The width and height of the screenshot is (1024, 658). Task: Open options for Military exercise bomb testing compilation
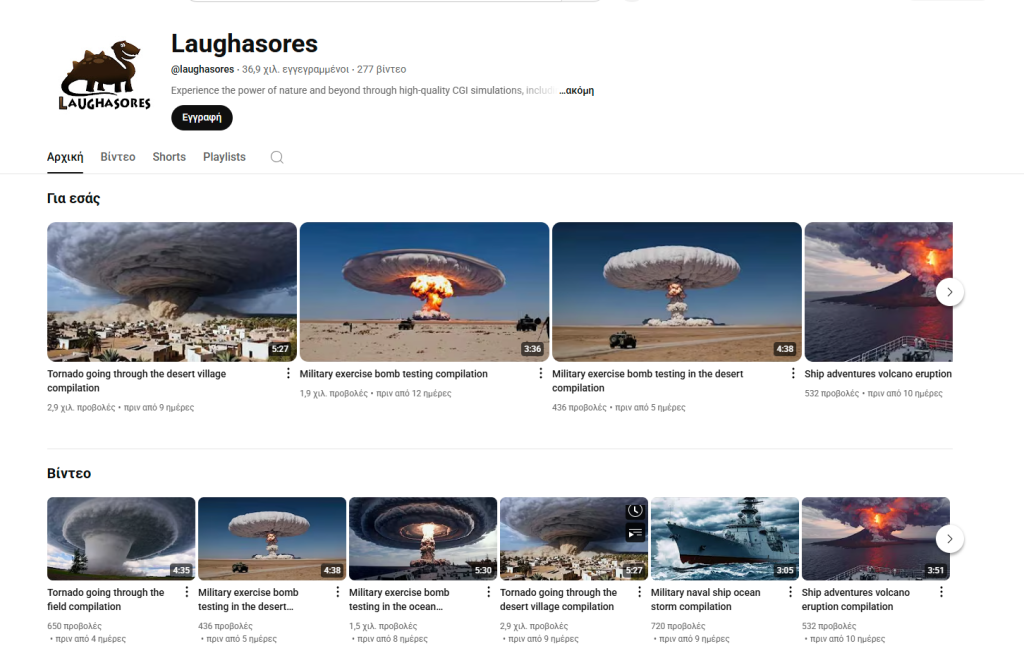coord(540,373)
